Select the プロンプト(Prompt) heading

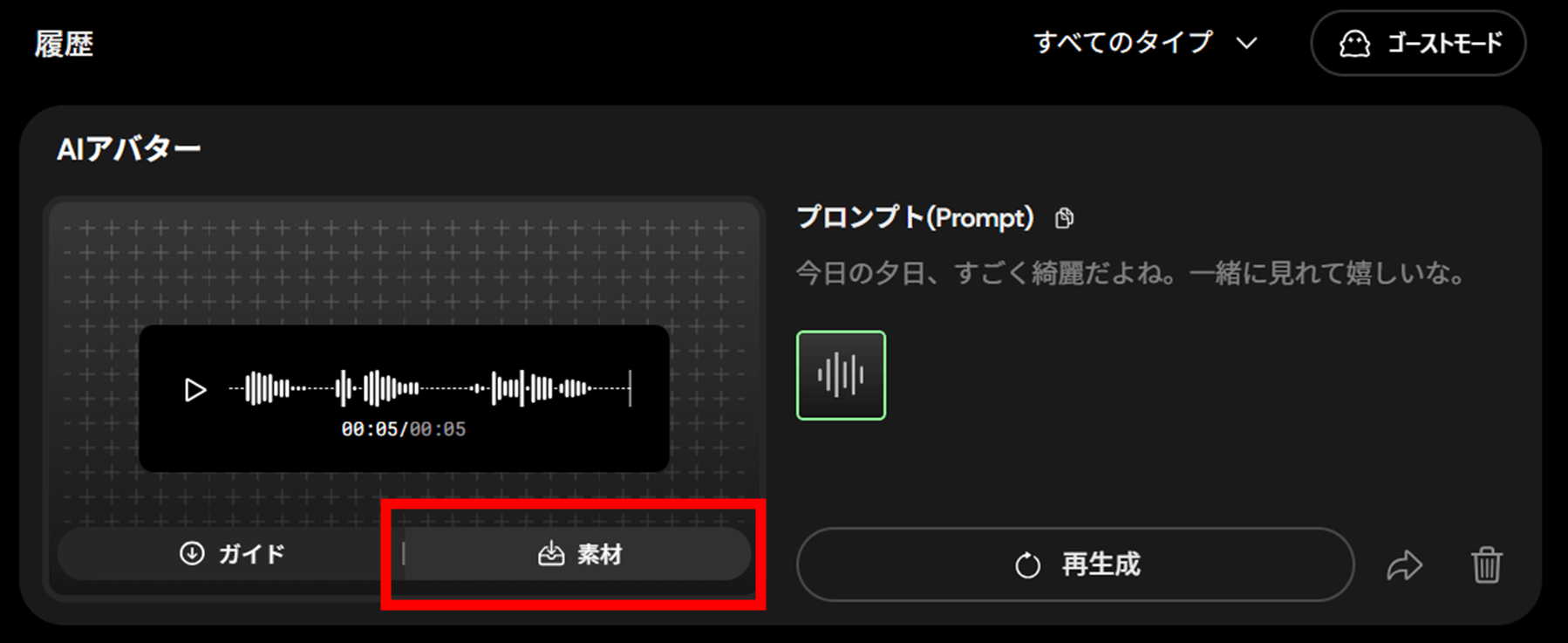(x=915, y=217)
